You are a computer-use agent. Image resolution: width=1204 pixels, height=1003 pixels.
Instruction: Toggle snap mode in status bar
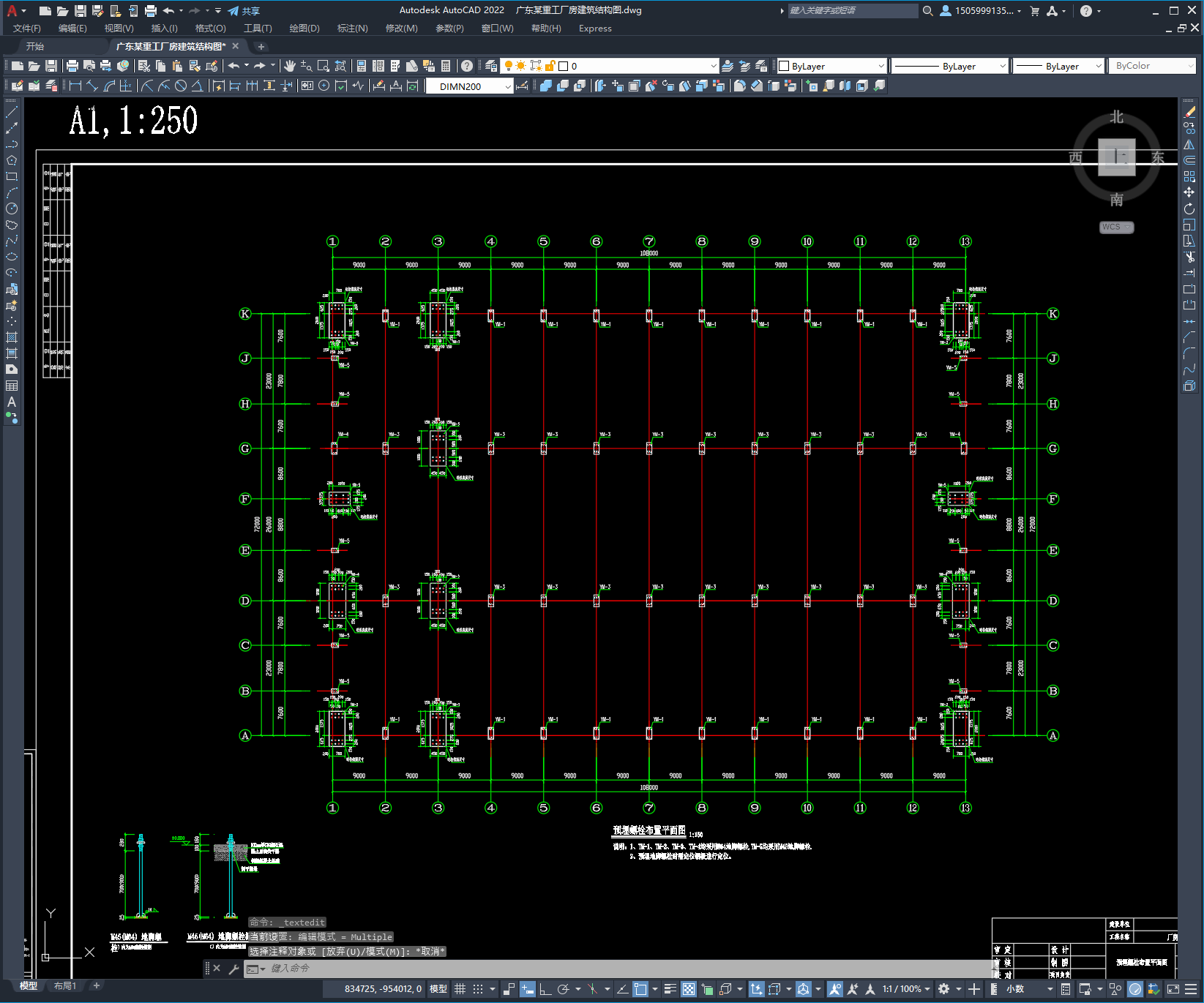[x=478, y=989]
